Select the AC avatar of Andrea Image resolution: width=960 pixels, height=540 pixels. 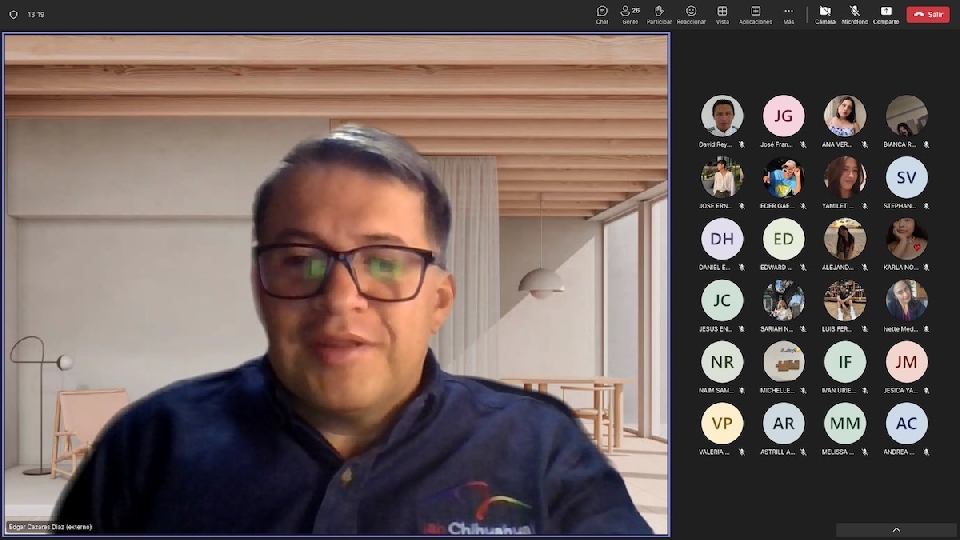click(x=907, y=423)
